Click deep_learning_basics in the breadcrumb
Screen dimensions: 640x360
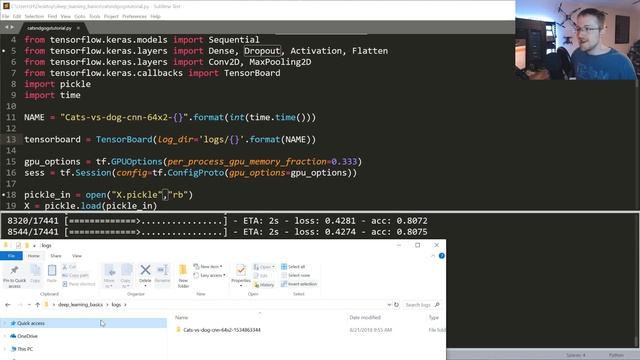(x=80, y=305)
